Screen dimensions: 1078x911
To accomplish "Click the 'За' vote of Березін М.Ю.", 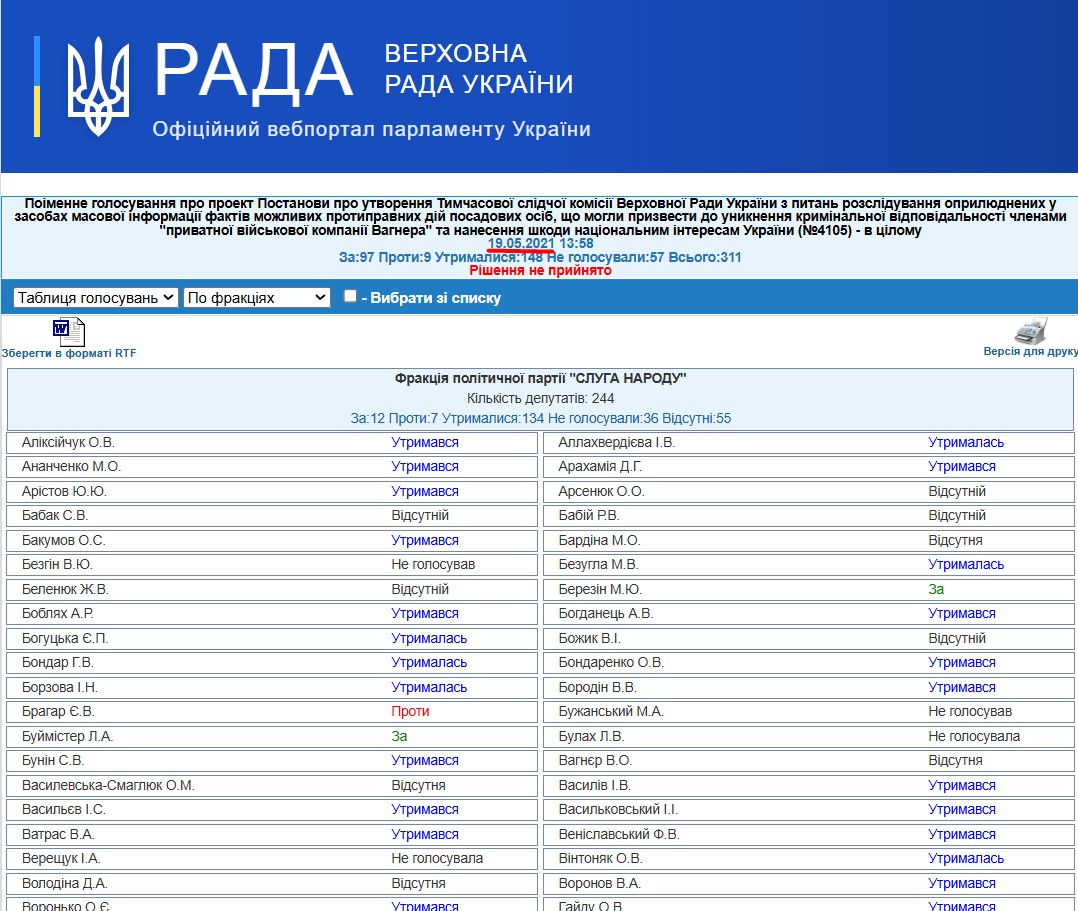I will click(936, 589).
